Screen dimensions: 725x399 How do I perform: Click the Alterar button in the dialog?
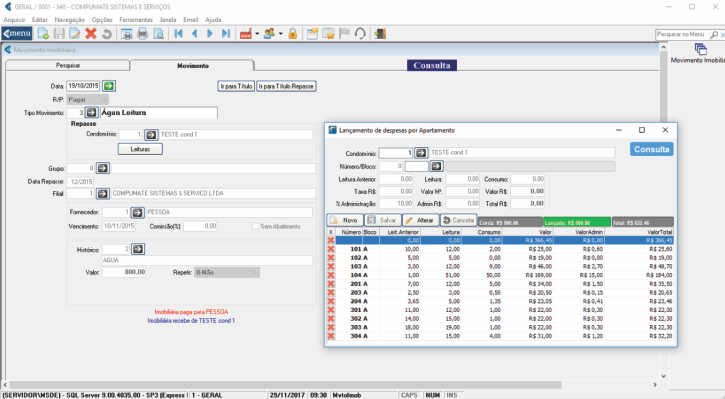click(x=420, y=220)
